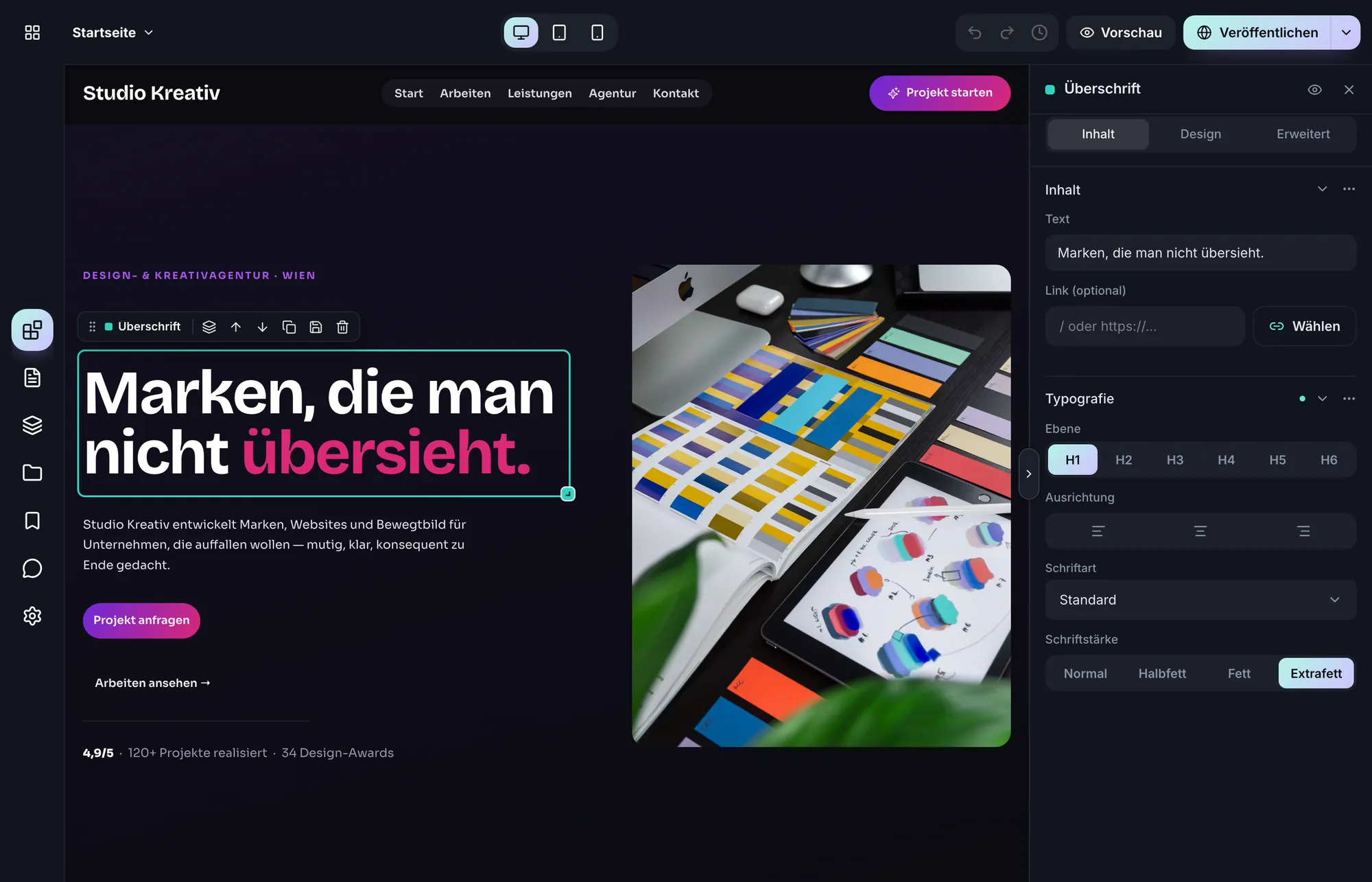
Task: Select H3 heading level
Action: pyautogui.click(x=1175, y=460)
